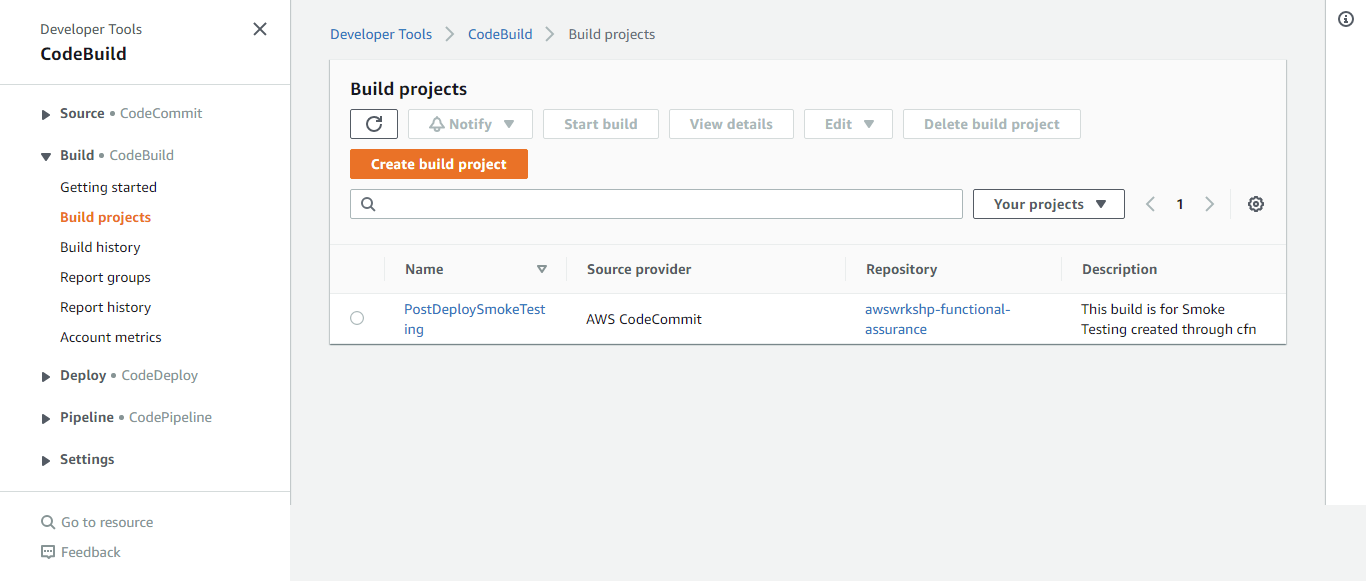Click the Go to resource link

coord(107,522)
